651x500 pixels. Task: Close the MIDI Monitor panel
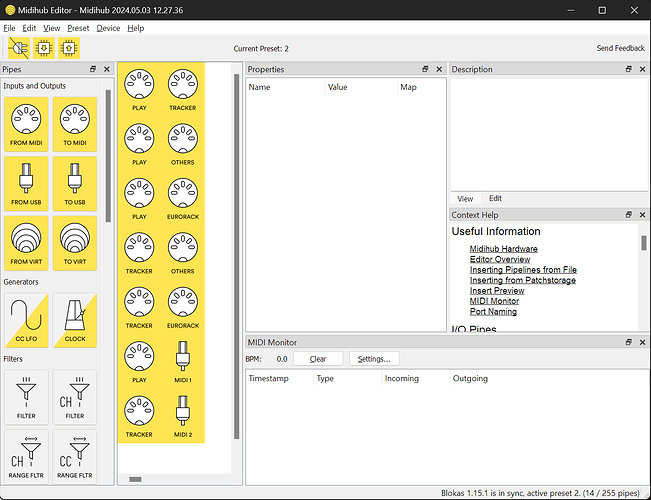(643, 342)
